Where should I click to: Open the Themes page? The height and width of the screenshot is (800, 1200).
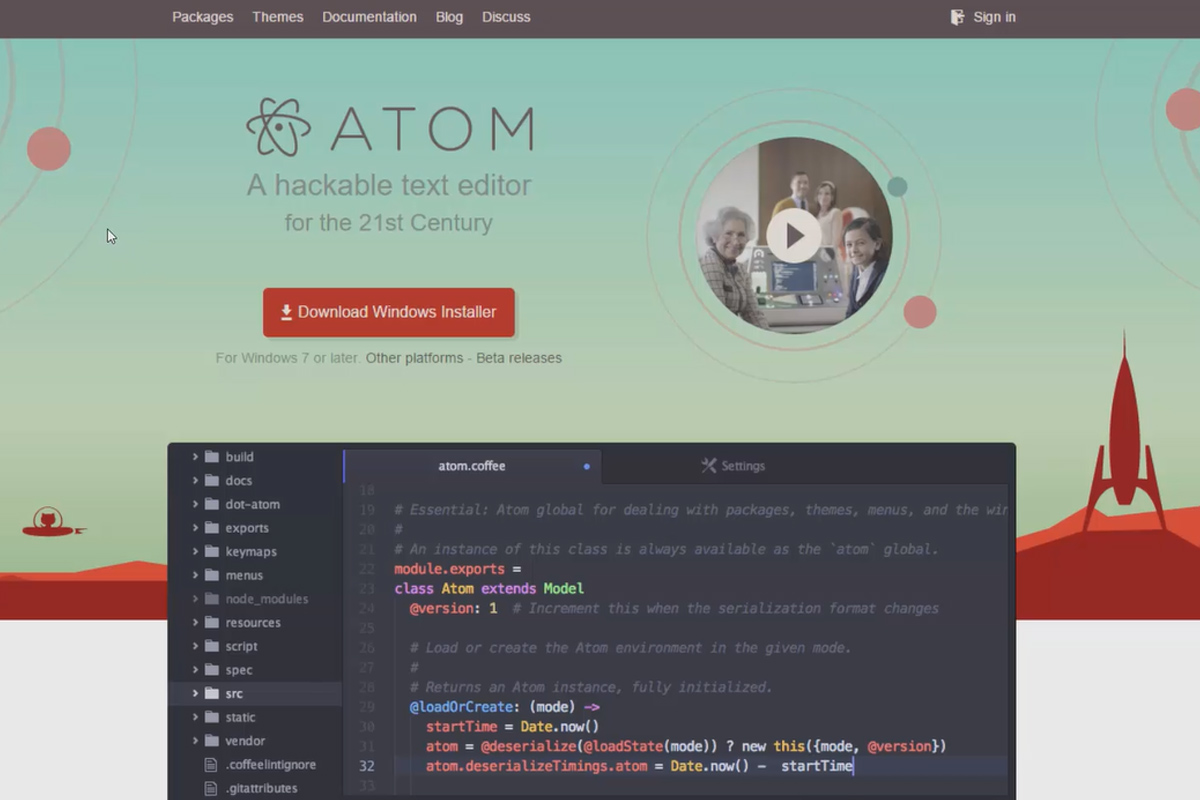(x=277, y=17)
